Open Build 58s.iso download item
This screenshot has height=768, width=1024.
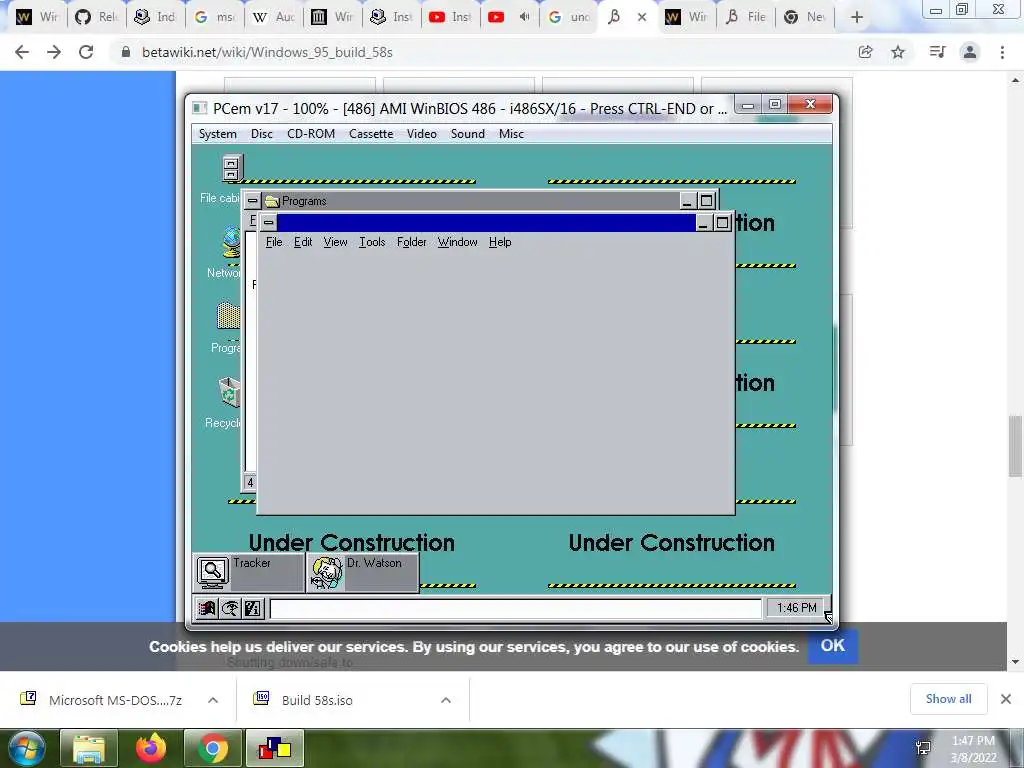coord(304,700)
